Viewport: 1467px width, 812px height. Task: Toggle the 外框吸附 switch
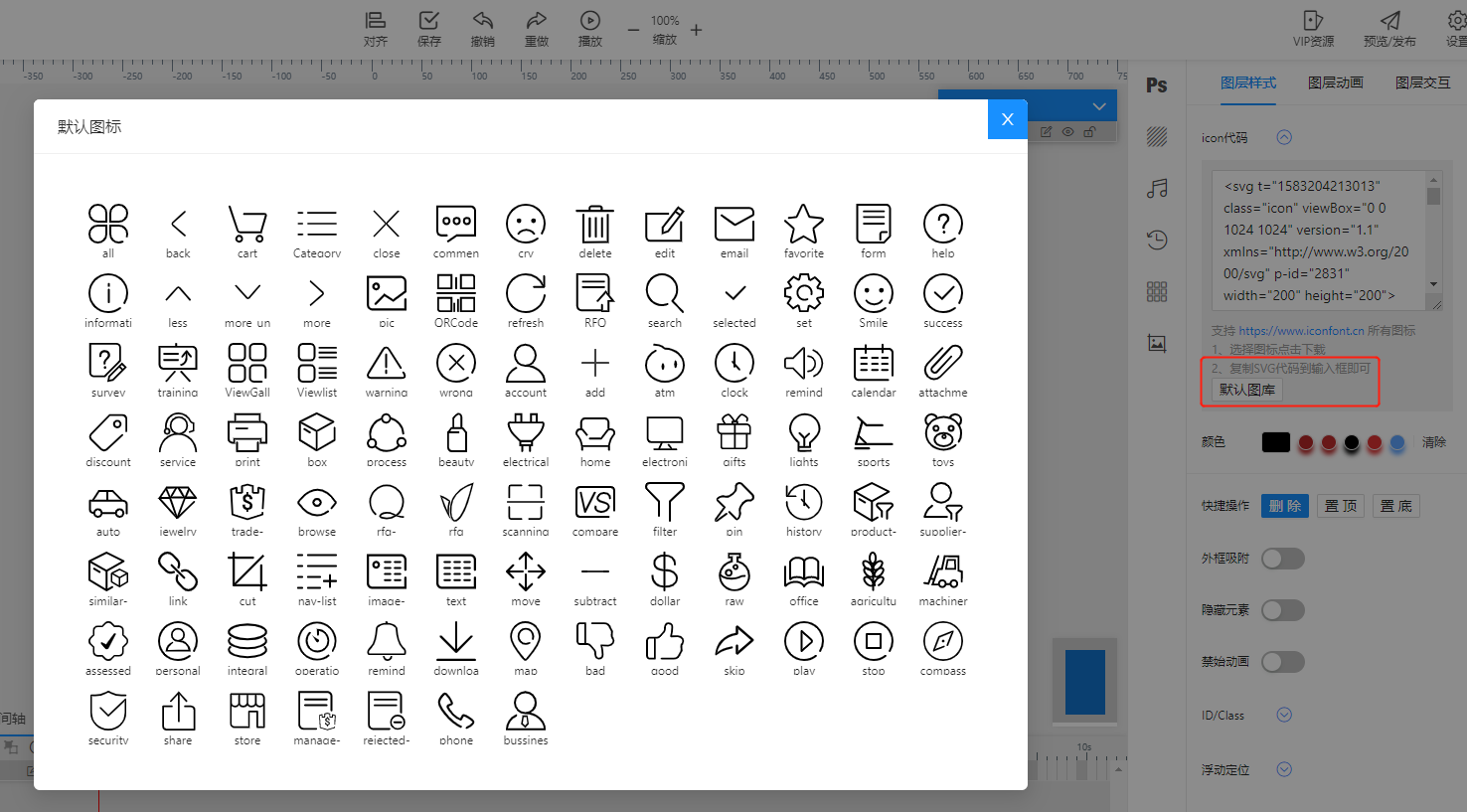pyautogui.click(x=1283, y=559)
